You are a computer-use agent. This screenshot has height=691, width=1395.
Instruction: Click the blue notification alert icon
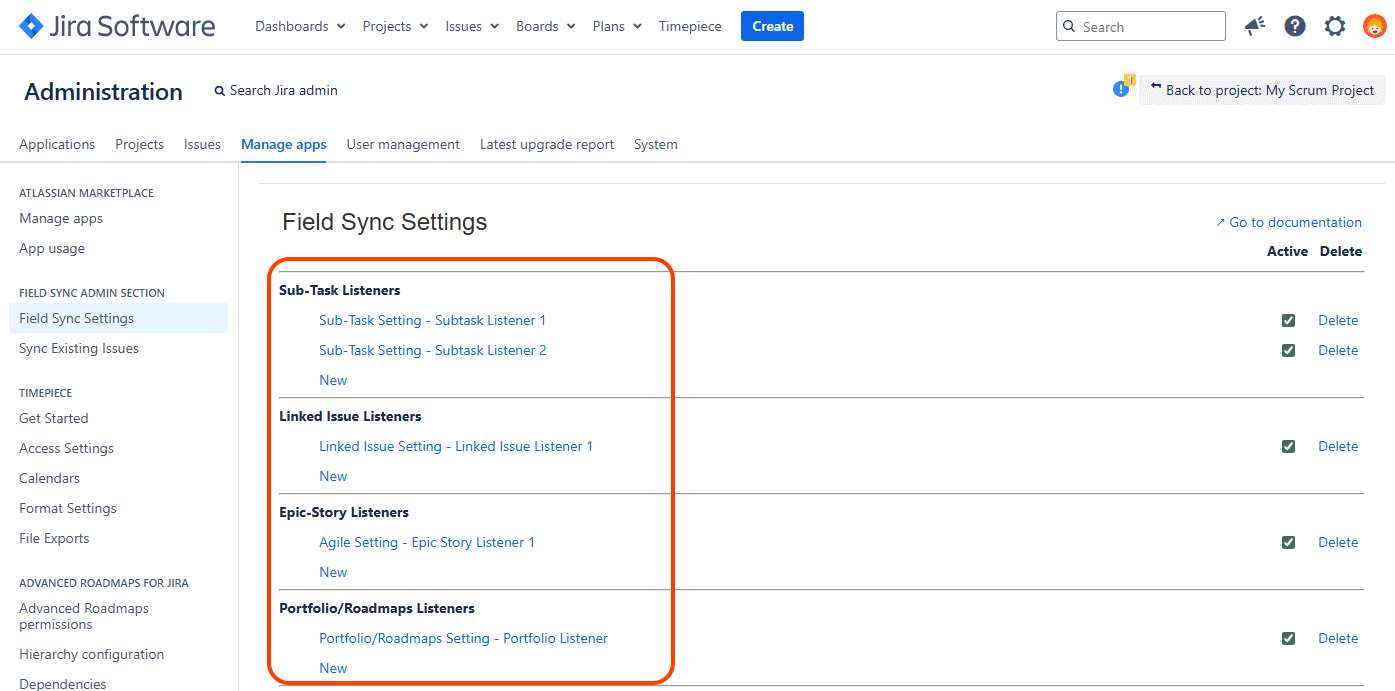[x=1121, y=89]
